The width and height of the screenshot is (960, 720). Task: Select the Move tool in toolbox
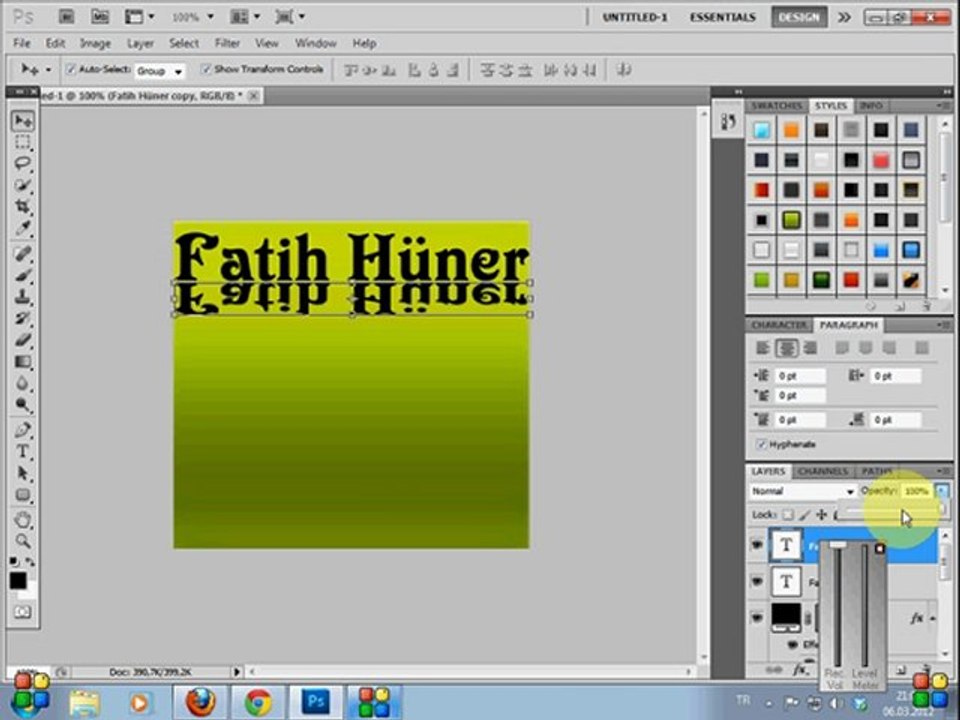click(x=23, y=121)
